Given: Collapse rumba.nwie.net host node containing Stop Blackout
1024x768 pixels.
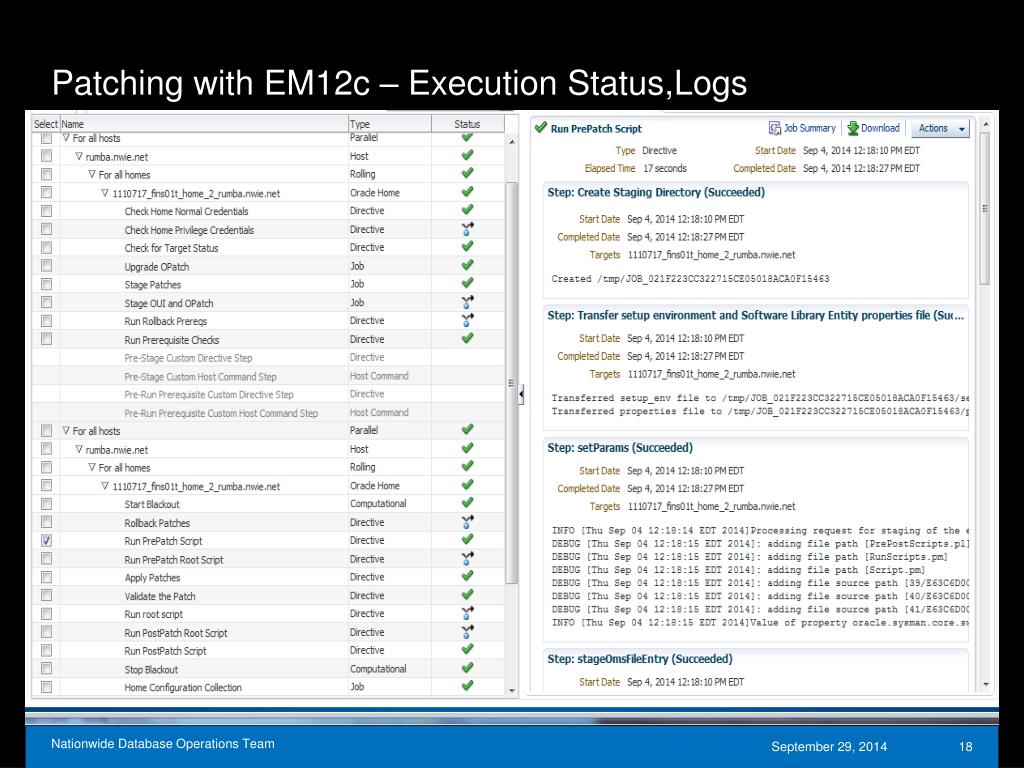Looking at the screenshot, I should [x=79, y=449].
